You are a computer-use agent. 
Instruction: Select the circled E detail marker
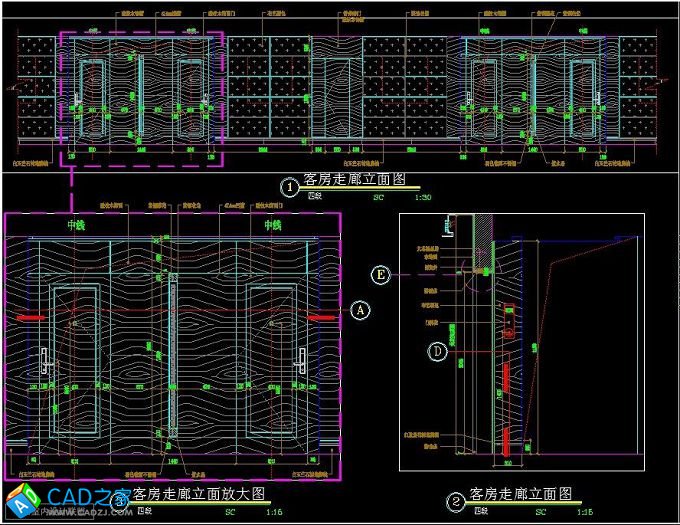point(380,272)
